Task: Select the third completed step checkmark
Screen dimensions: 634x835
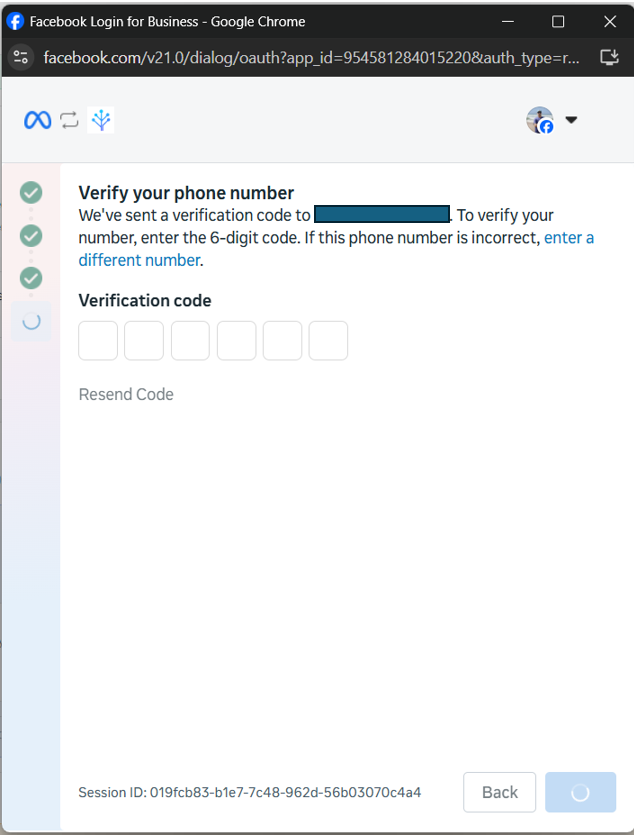Action: click(31, 278)
